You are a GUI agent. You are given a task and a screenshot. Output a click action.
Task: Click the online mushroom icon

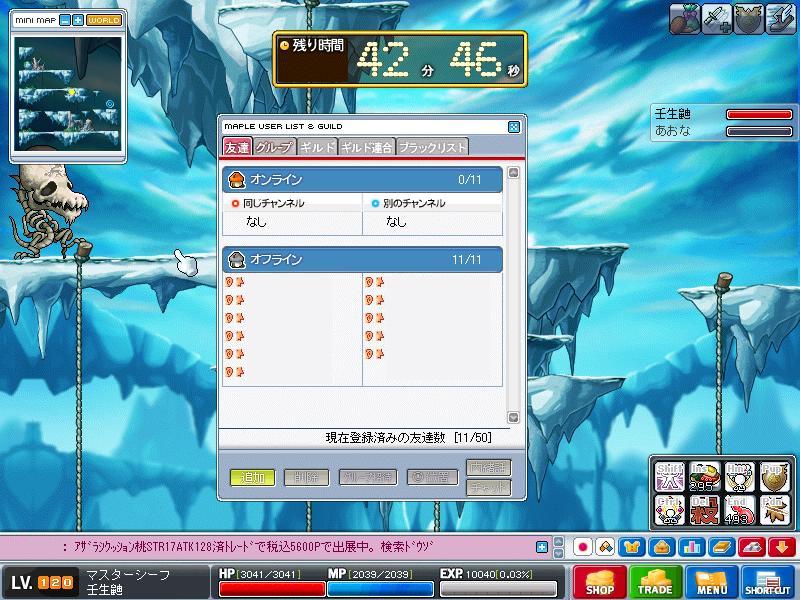[236, 180]
